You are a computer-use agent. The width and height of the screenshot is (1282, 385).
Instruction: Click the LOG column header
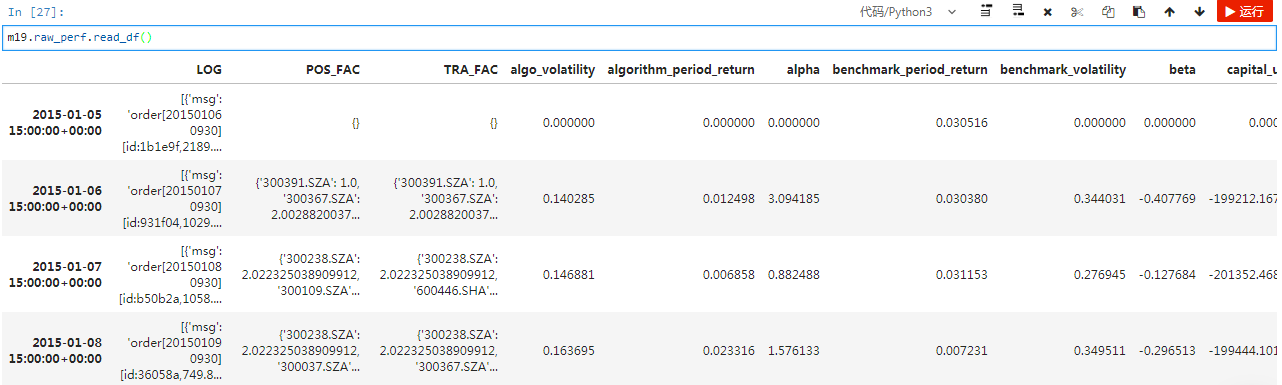click(x=209, y=70)
